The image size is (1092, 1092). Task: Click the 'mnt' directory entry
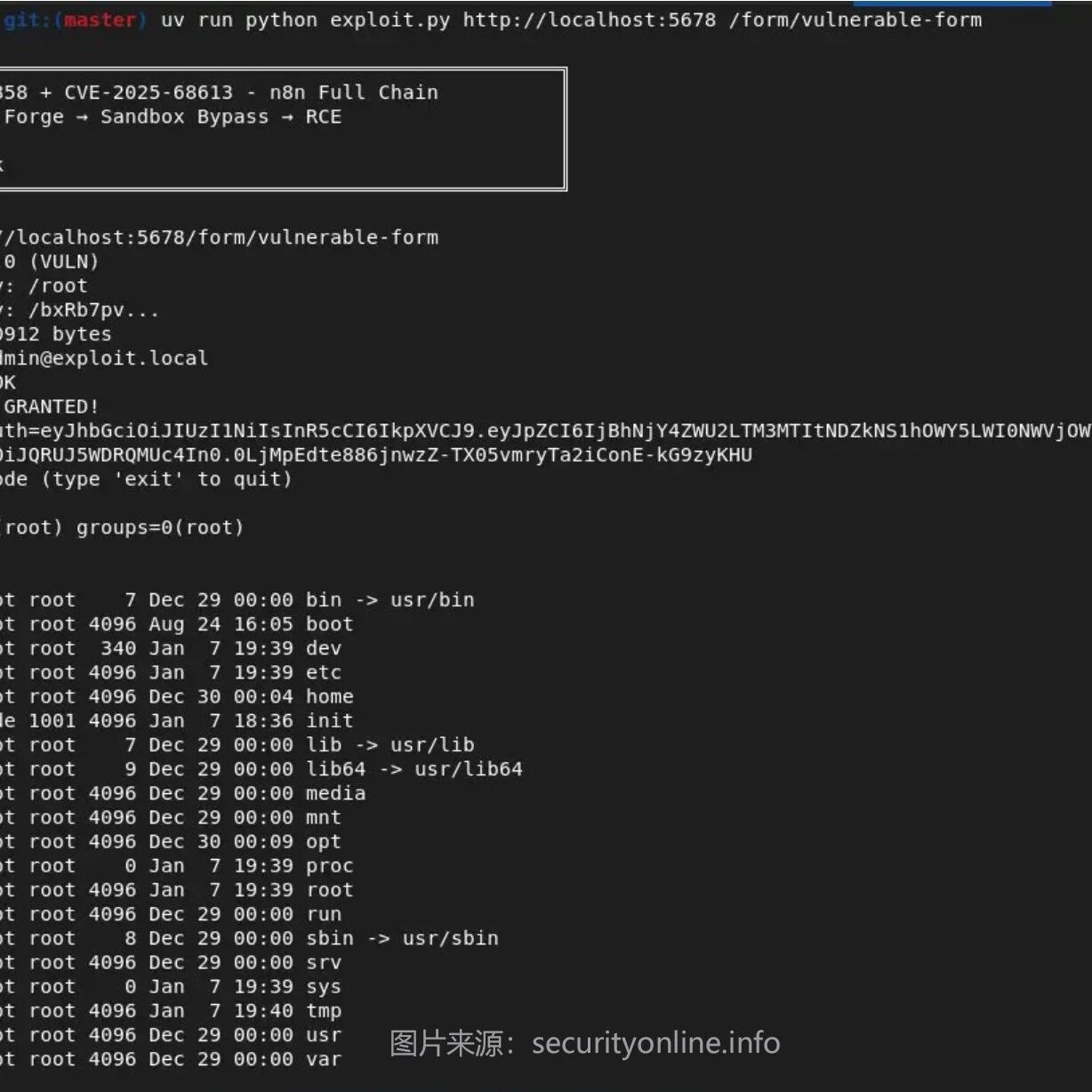[324, 817]
